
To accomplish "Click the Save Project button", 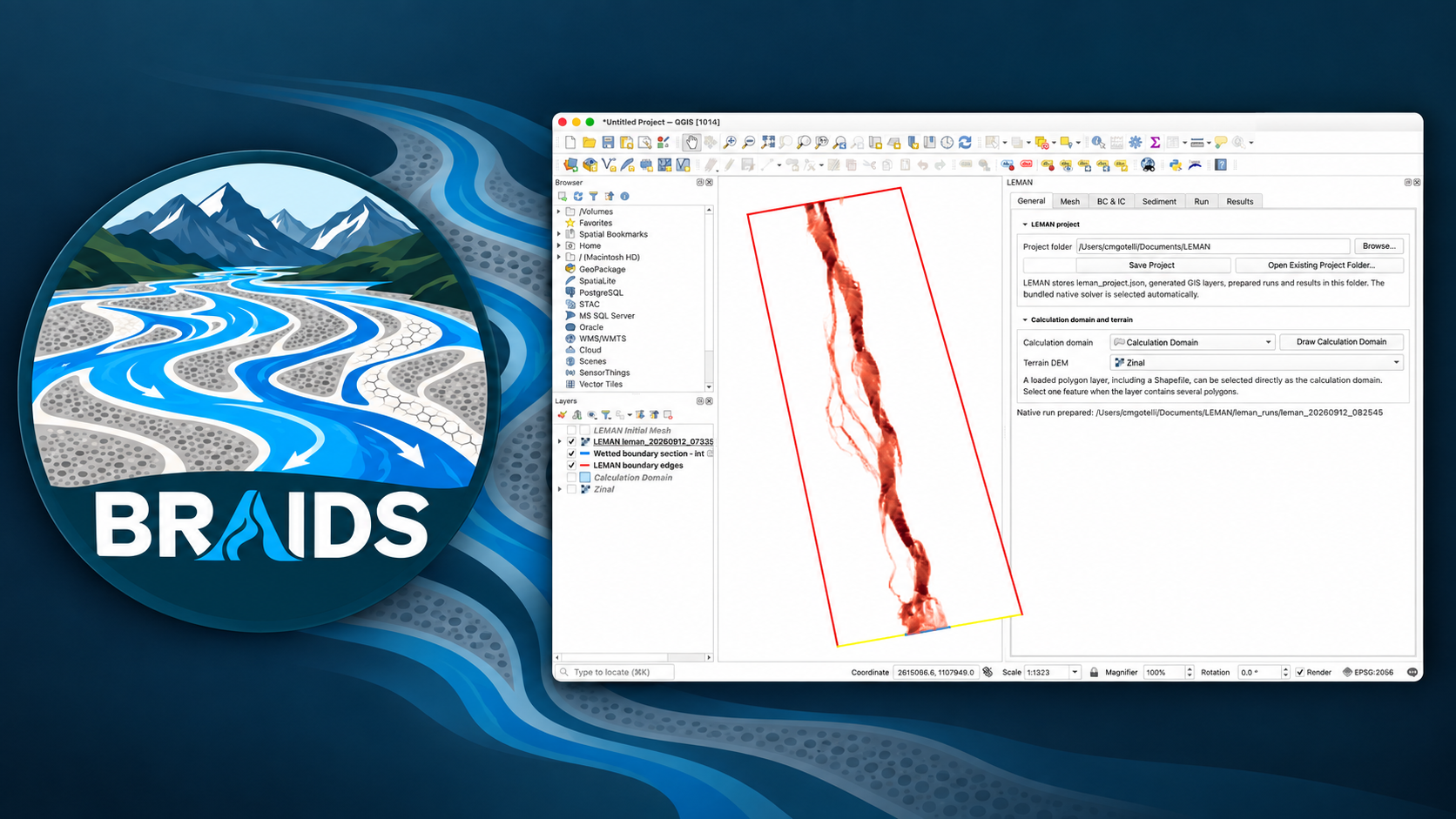I will click(x=1152, y=265).
